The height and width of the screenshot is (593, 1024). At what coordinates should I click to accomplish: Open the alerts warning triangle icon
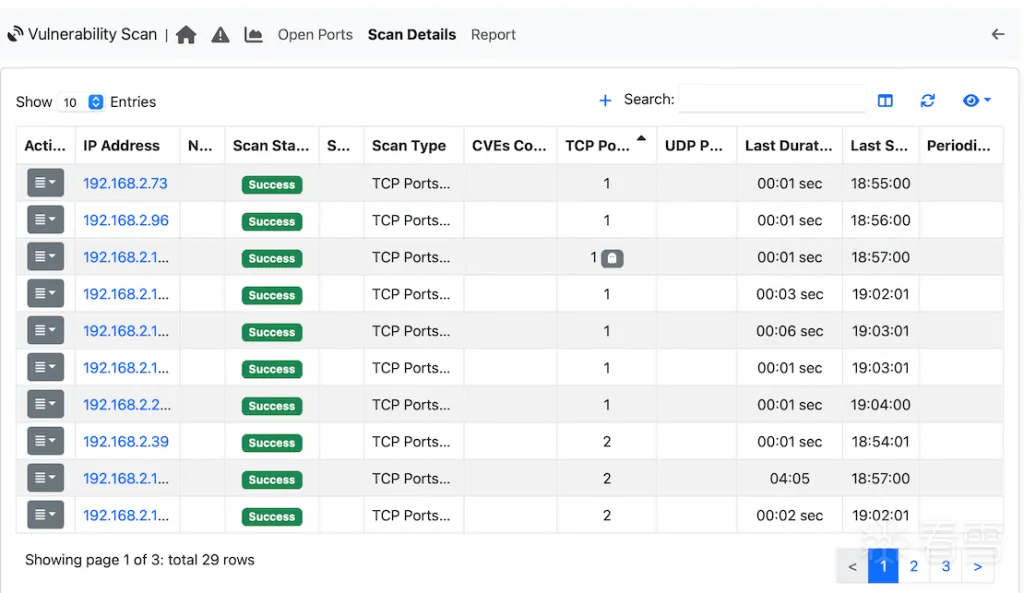pos(220,35)
